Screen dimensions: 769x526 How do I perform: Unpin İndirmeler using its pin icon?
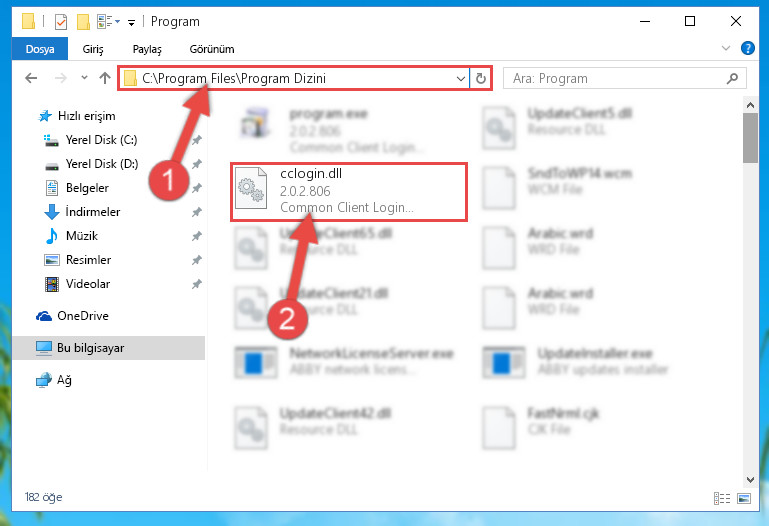(196, 212)
